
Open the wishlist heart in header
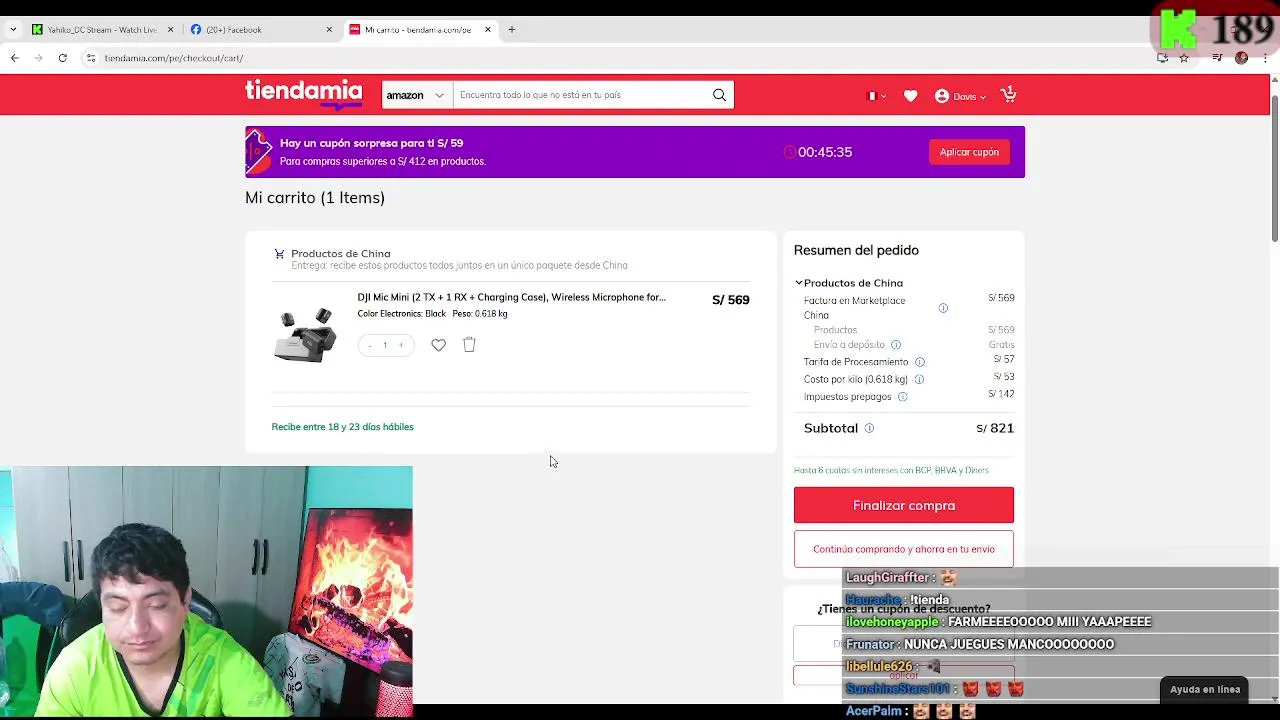point(910,96)
